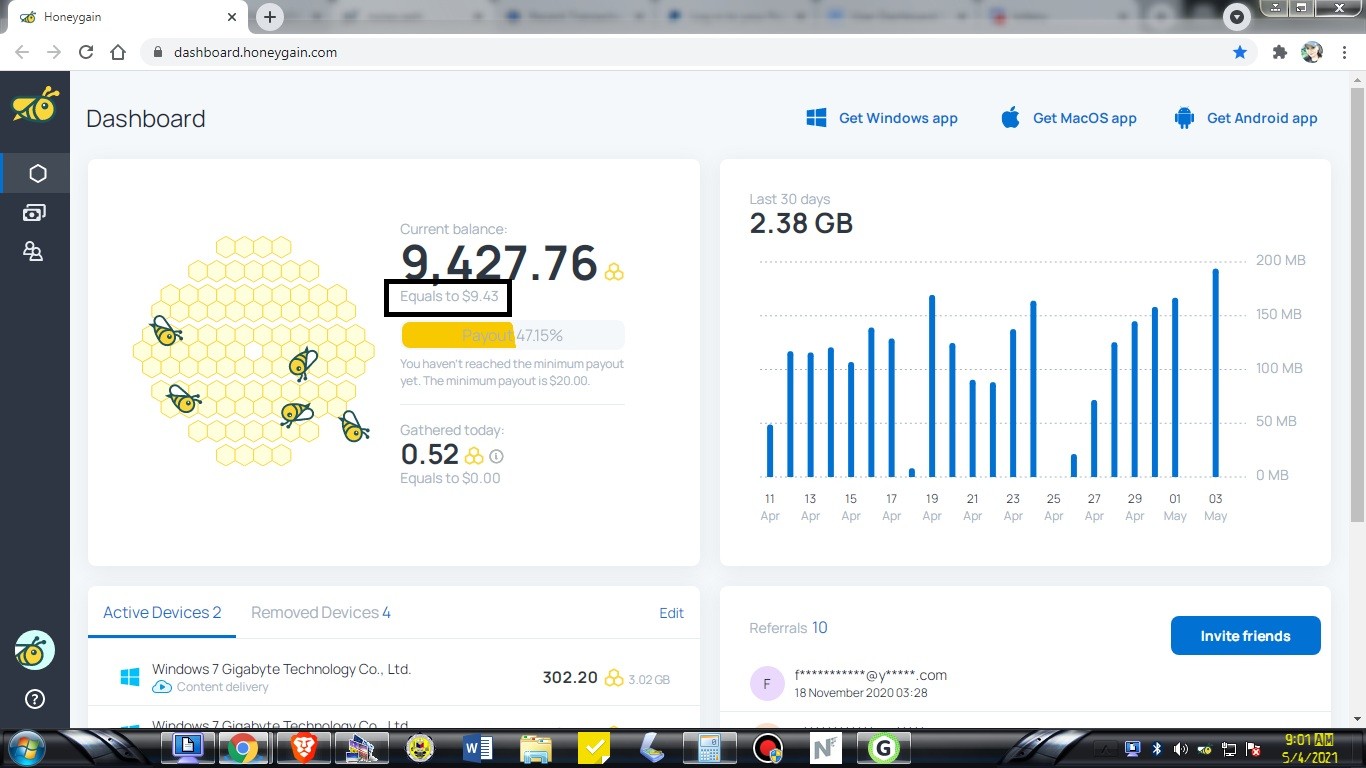Go to the browser home page

point(118,52)
